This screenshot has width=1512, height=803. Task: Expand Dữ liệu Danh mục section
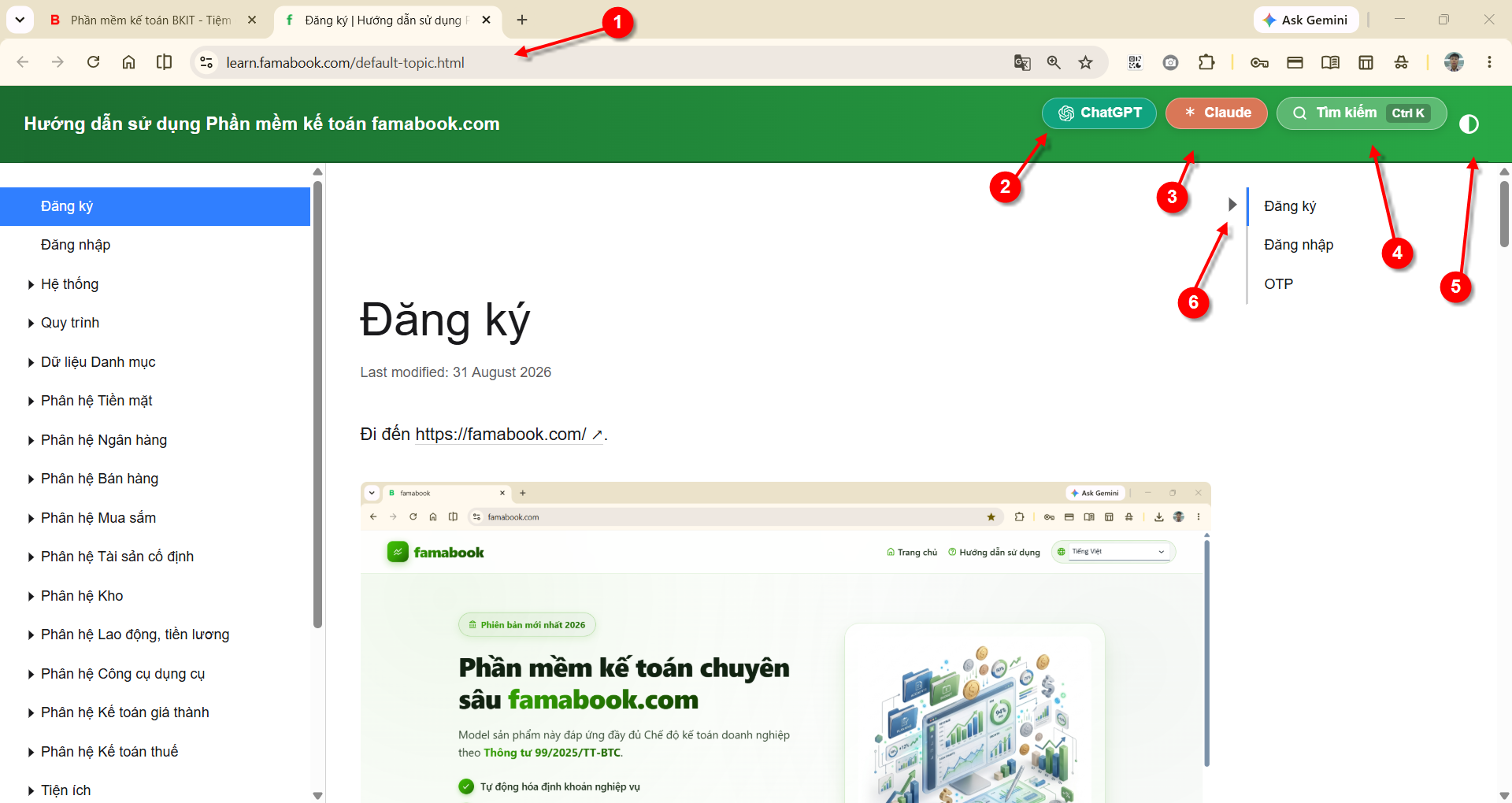[31, 363]
